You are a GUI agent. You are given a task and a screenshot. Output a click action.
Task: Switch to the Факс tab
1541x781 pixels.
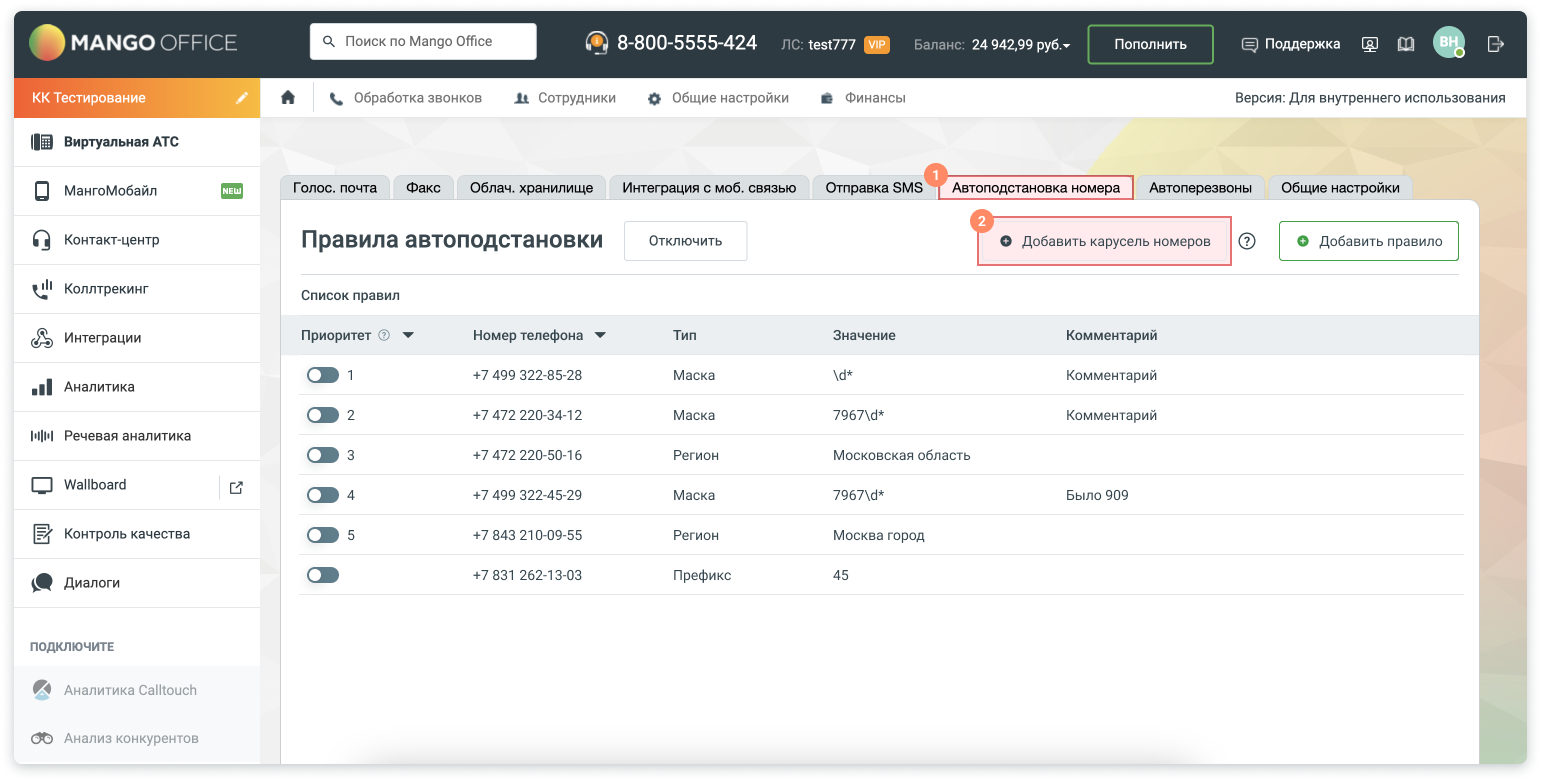tap(424, 188)
